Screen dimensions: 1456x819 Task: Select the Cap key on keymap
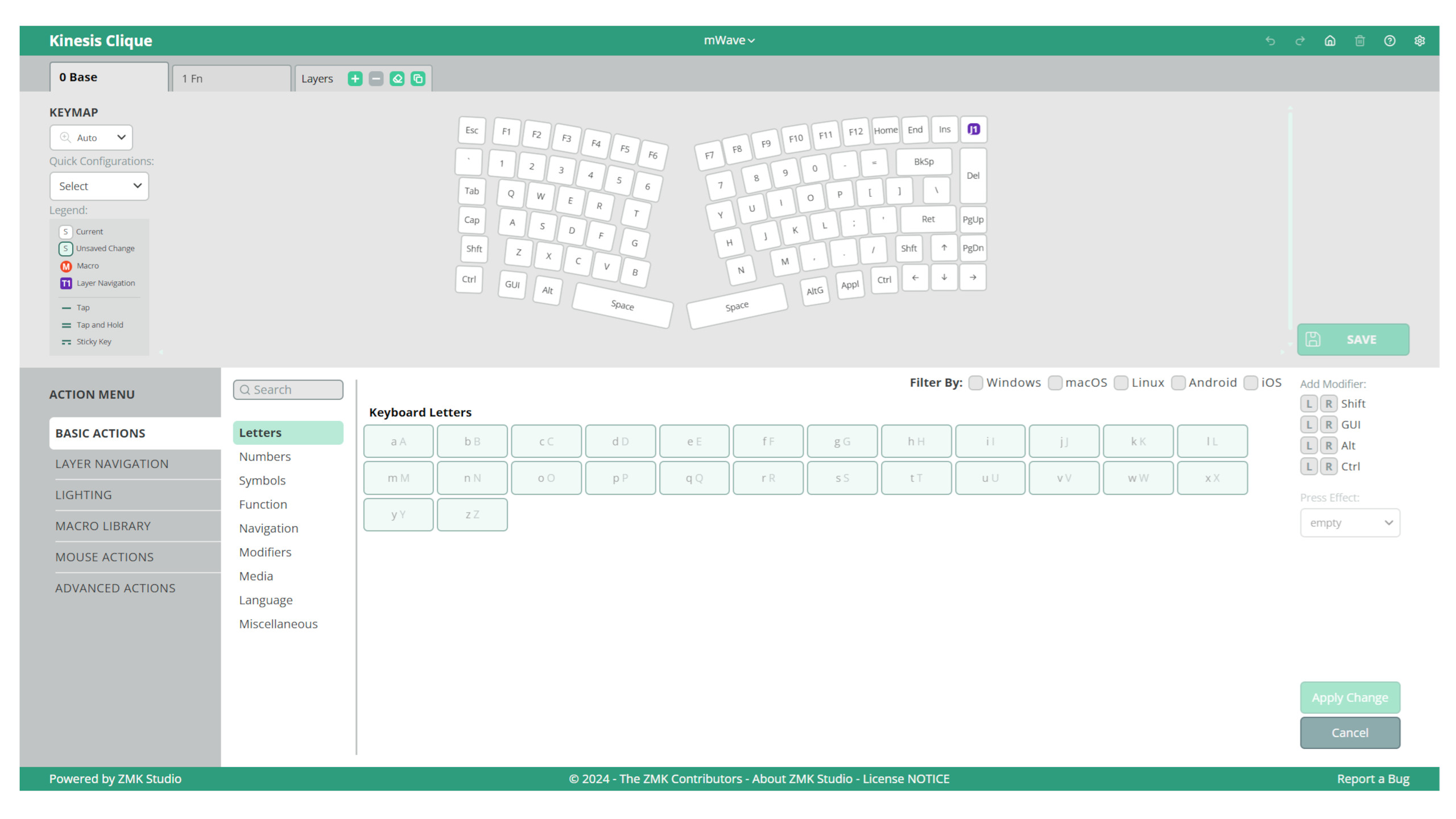pyautogui.click(x=471, y=220)
